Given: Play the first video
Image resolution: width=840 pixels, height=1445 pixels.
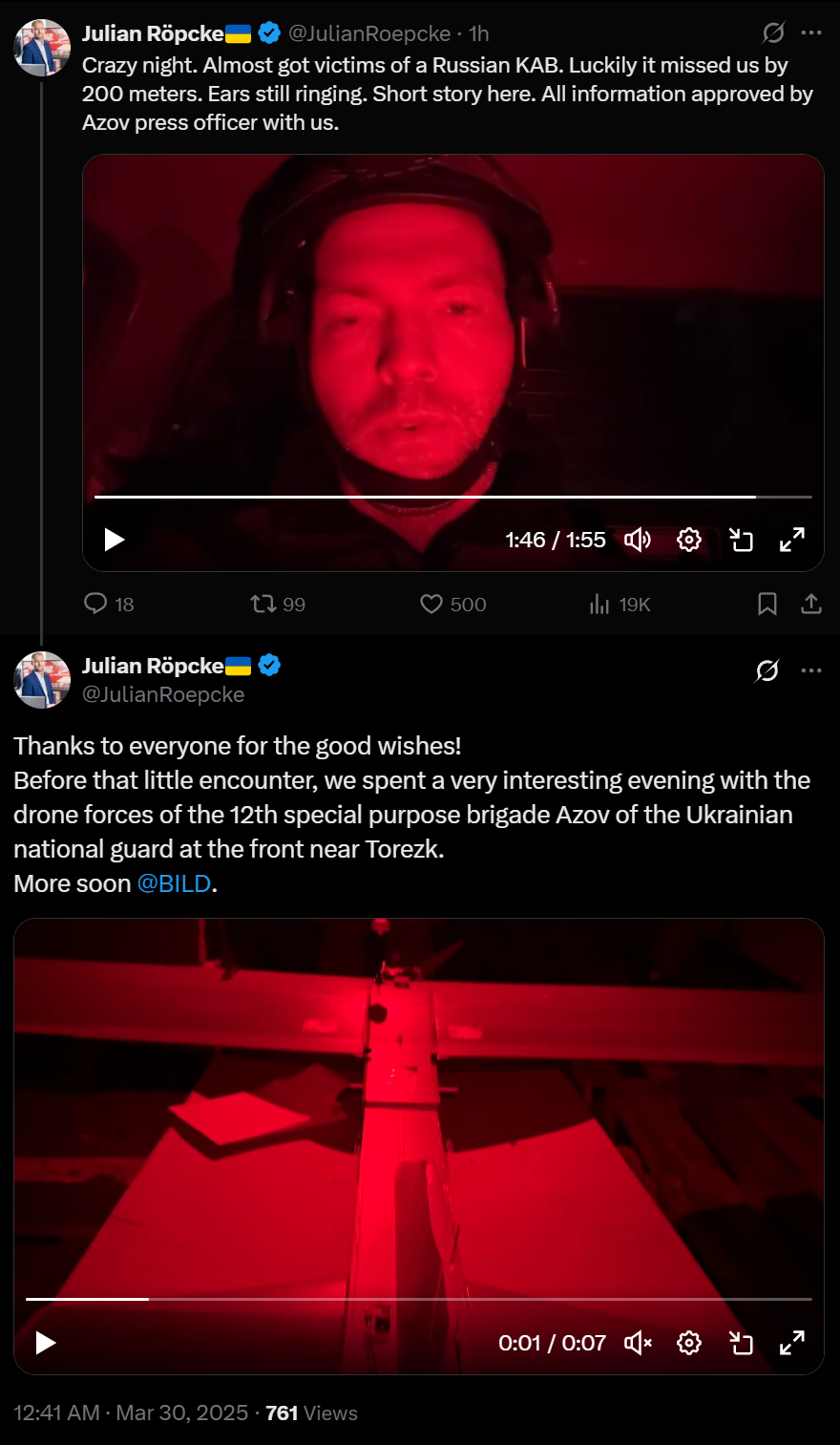Looking at the screenshot, I should coord(115,540).
